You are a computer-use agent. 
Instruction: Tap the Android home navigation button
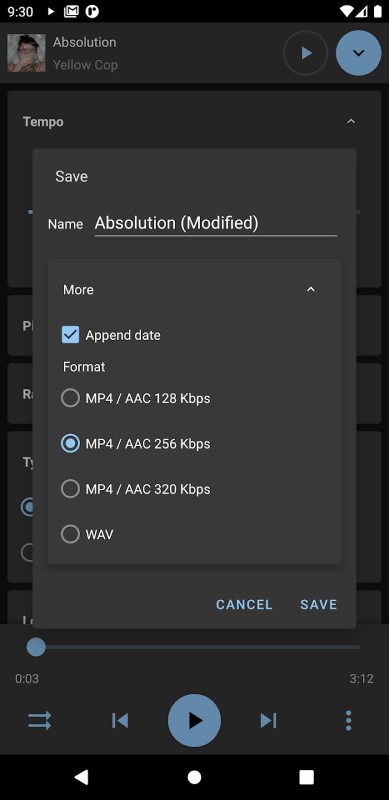click(194, 777)
